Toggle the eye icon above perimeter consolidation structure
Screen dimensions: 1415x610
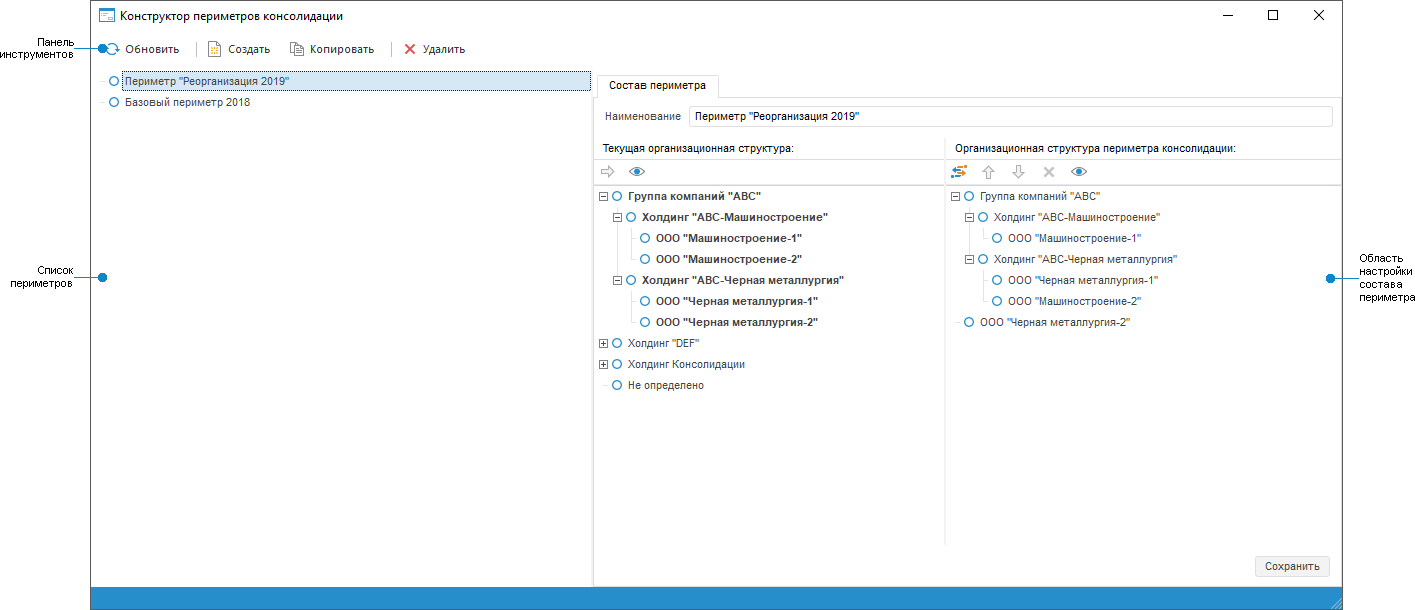tap(1079, 172)
